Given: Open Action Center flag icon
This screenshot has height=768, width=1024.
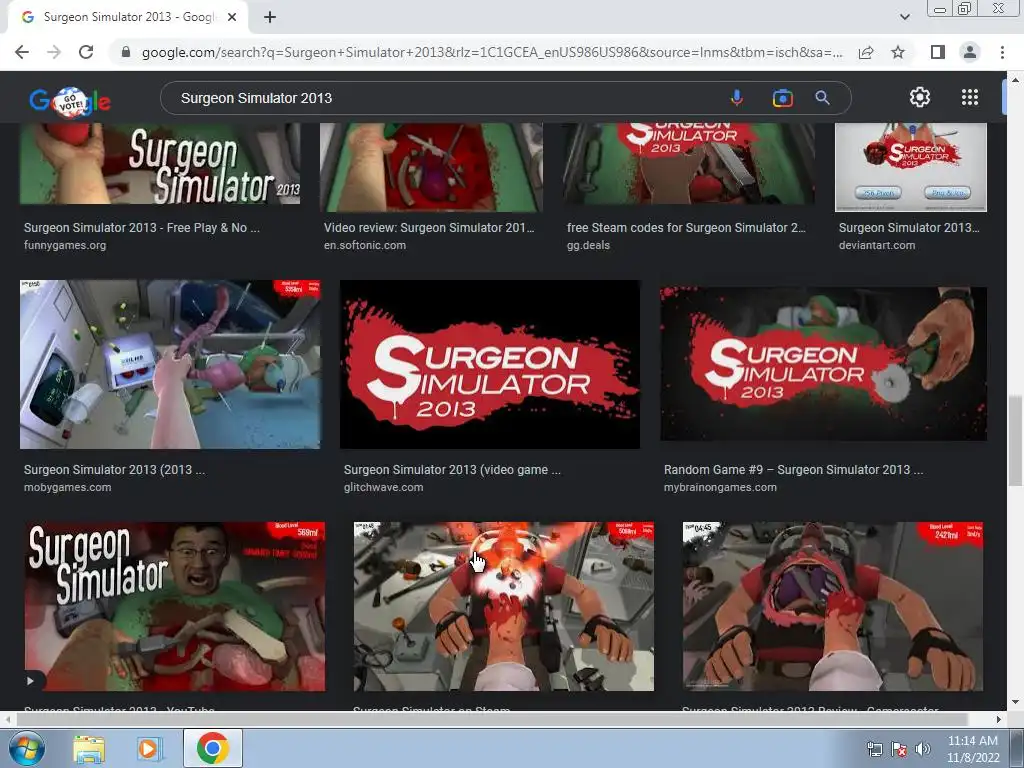Looking at the screenshot, I should (x=899, y=749).
